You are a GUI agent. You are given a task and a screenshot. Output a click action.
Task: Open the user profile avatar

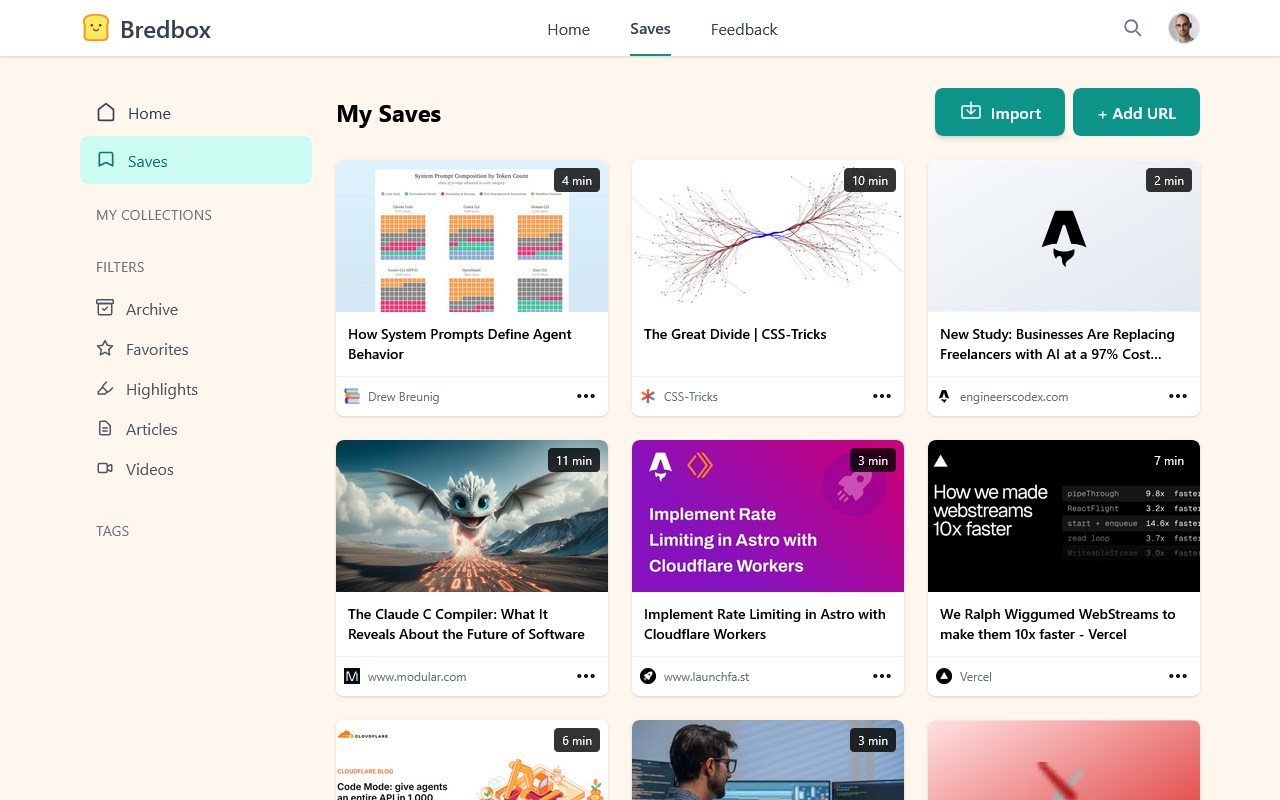pos(1184,28)
